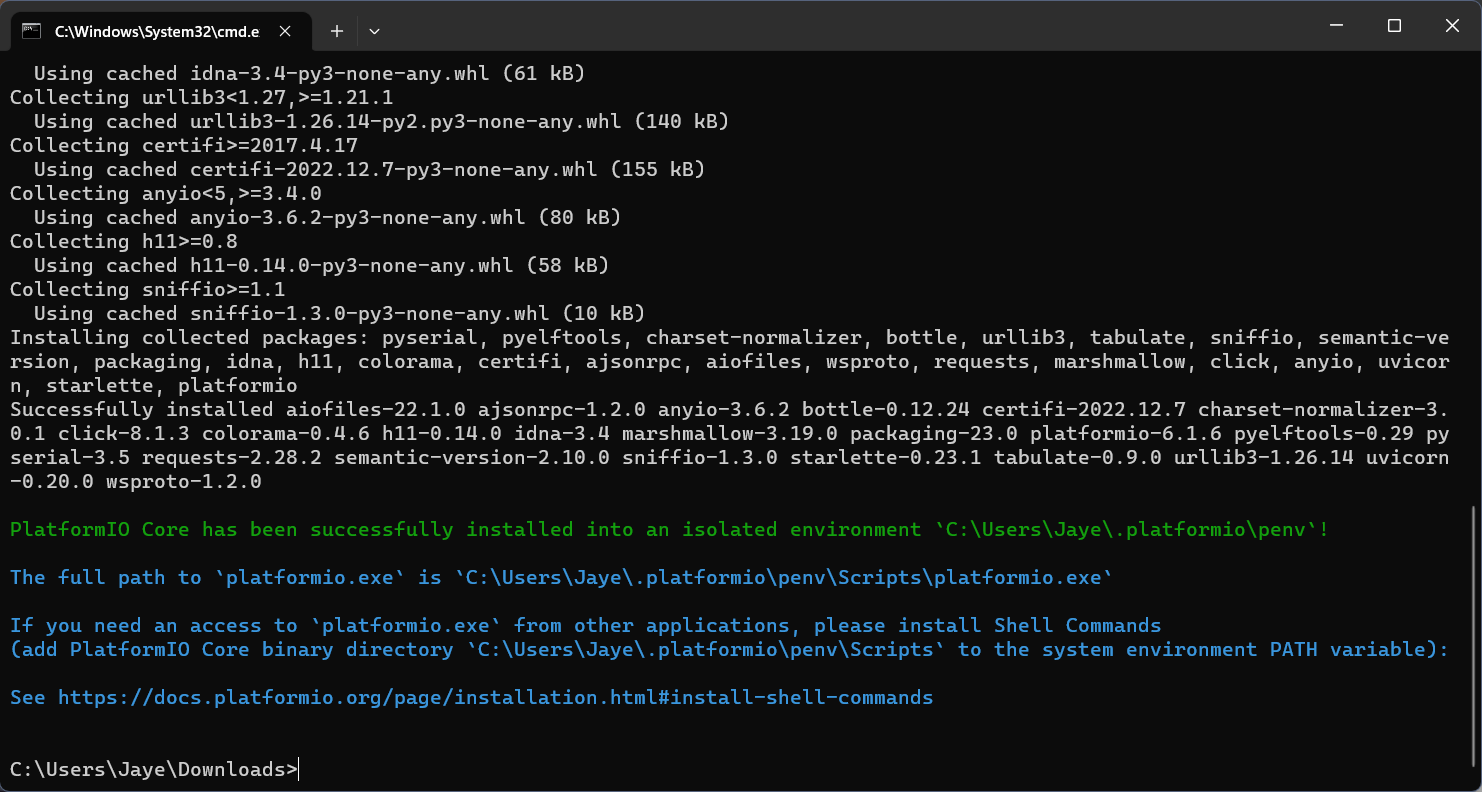1482x792 pixels.
Task: Click 'Successfully installed aiofiles-22.1.0' line
Action: (729, 409)
